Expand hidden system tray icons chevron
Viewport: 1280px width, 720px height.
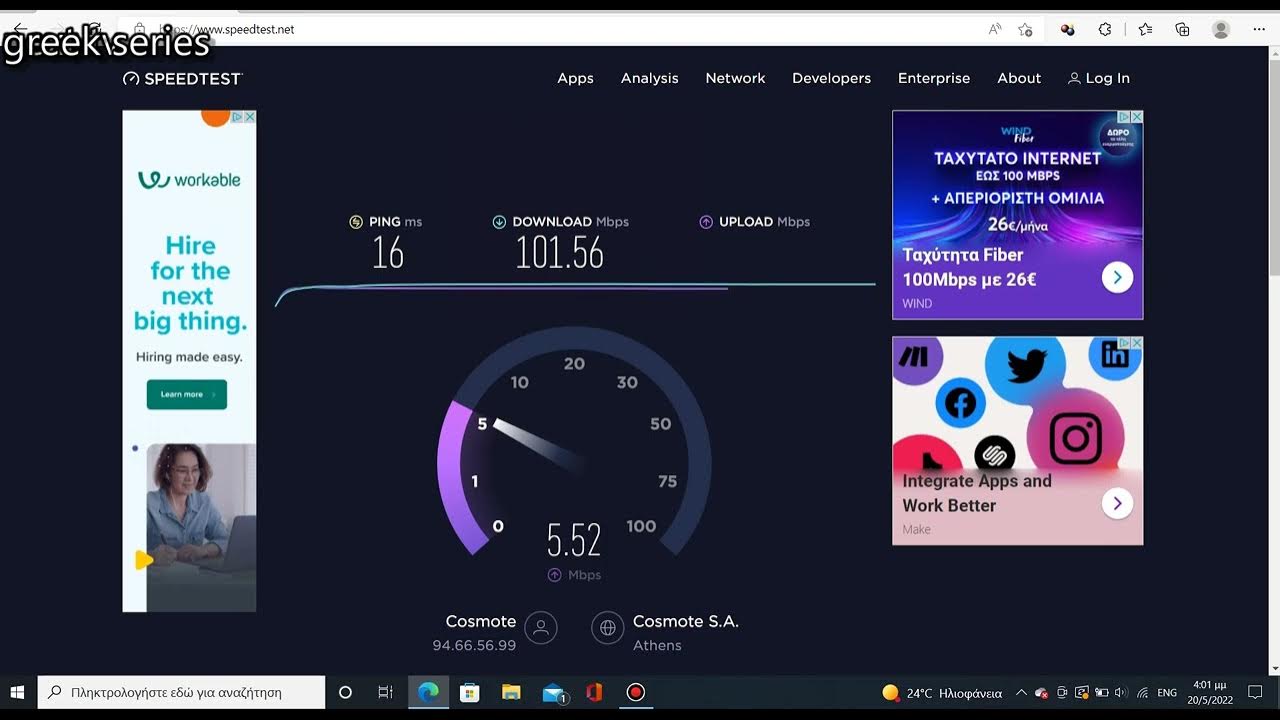[1021, 693]
